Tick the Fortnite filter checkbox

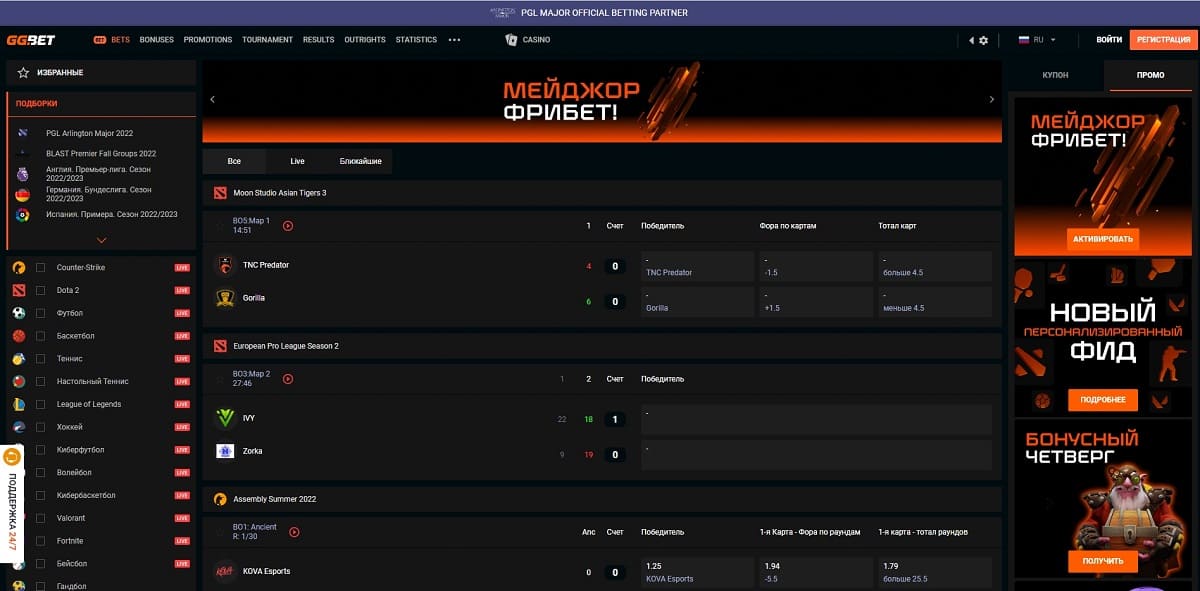point(41,541)
